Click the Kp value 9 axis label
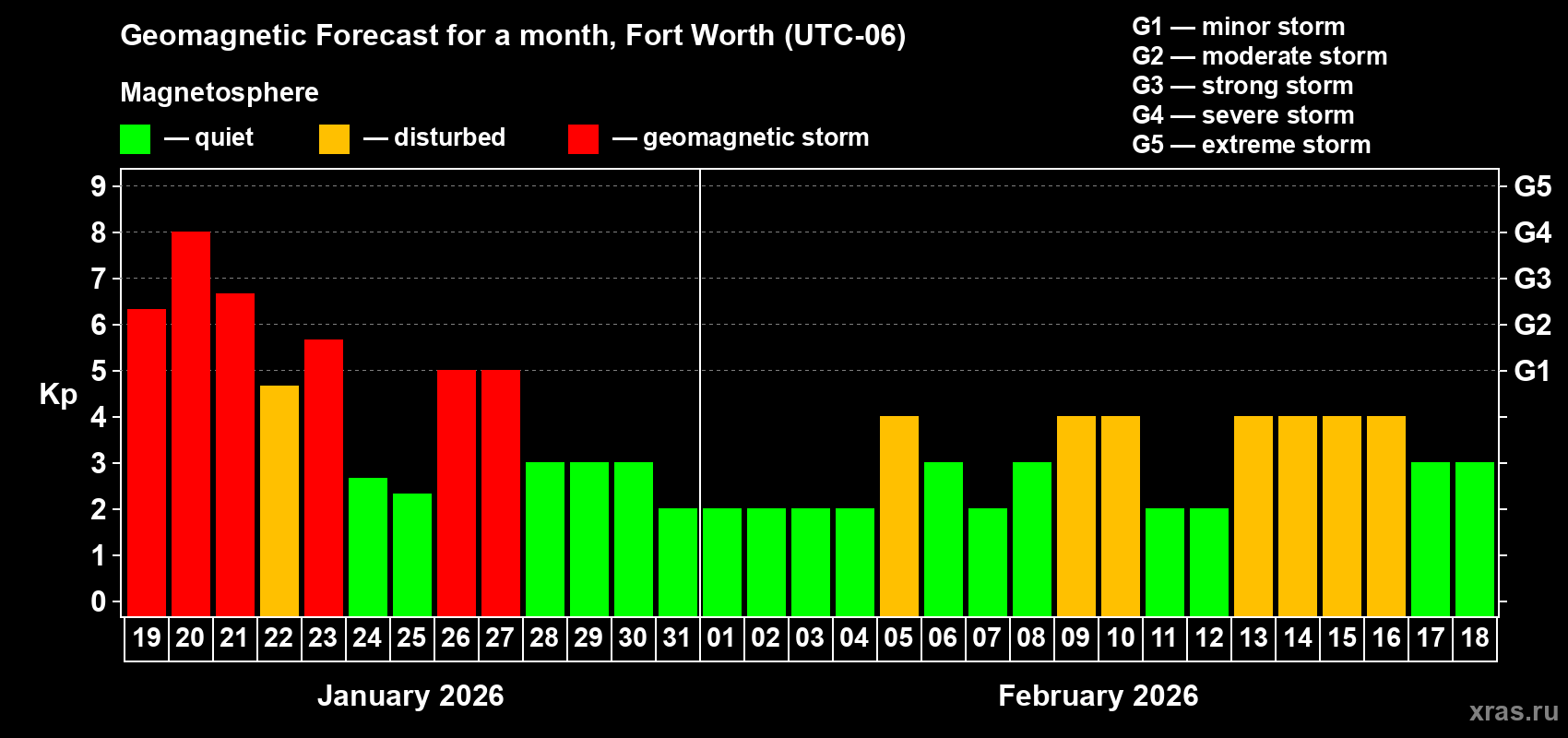This screenshot has width=1568, height=738. click(x=99, y=186)
